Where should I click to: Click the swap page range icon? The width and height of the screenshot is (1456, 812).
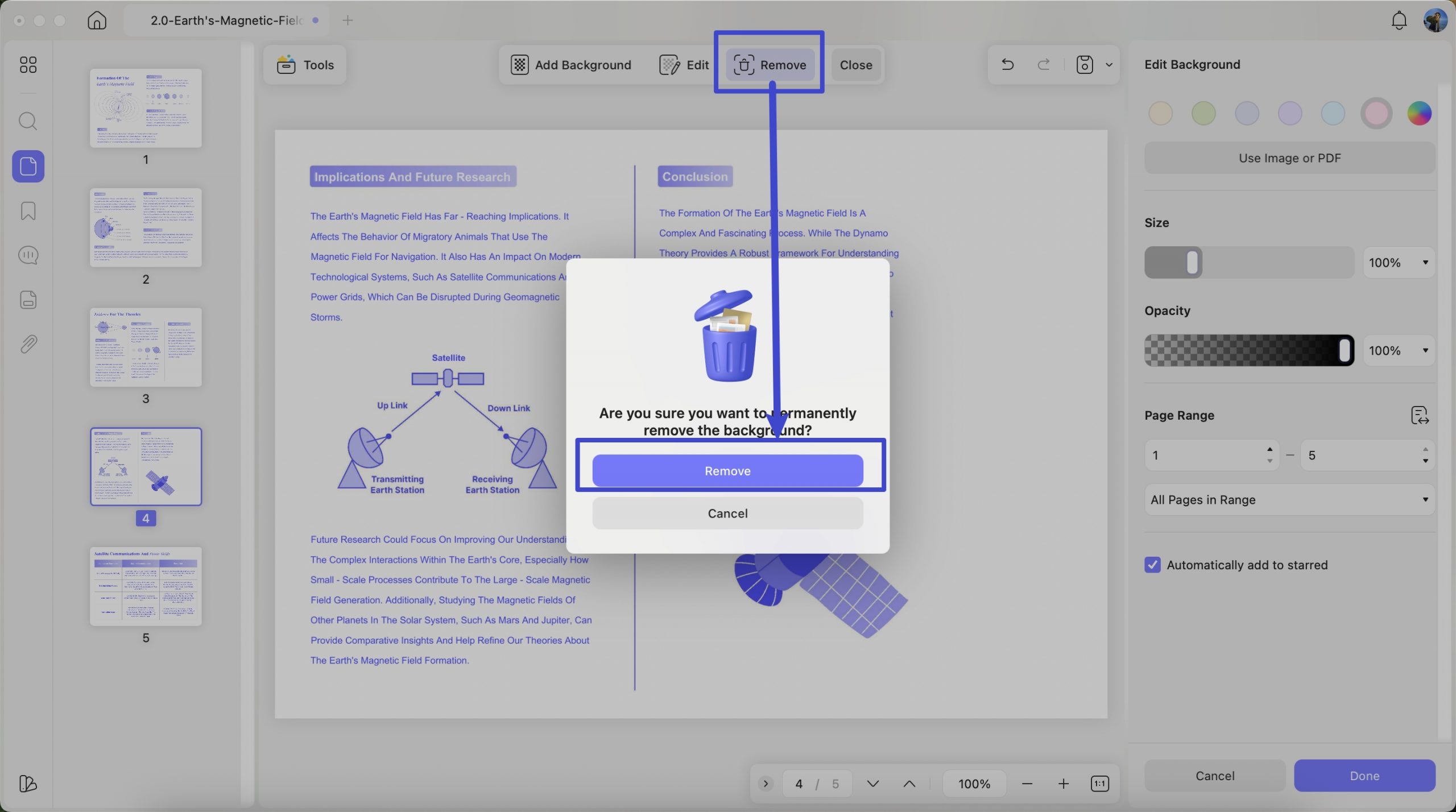point(1420,415)
